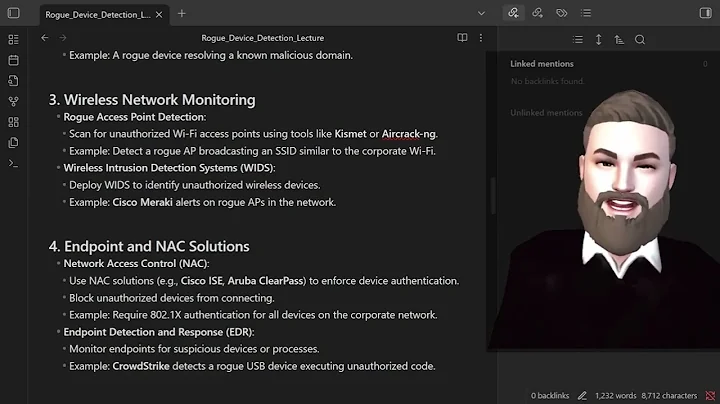
Task: Click the bold word CrowdStrike
Action: coord(141,366)
